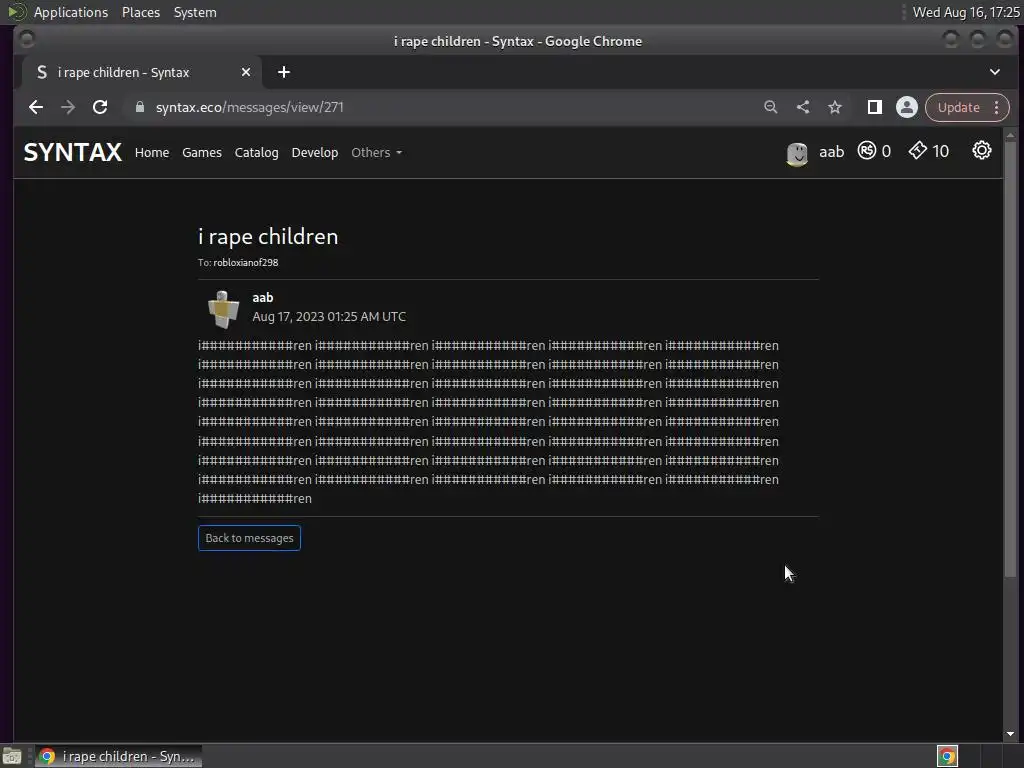Open the settings gear icon

tap(982, 151)
